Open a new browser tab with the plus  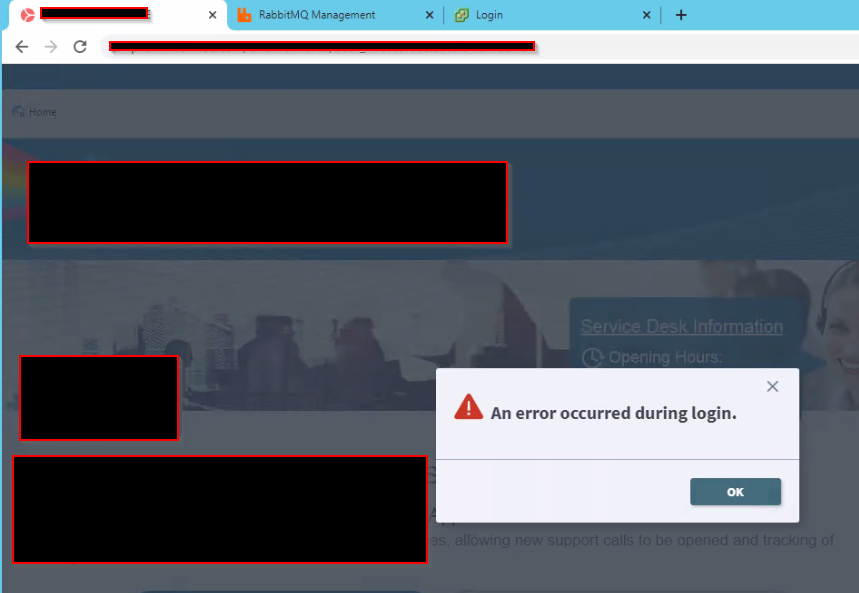tap(681, 15)
